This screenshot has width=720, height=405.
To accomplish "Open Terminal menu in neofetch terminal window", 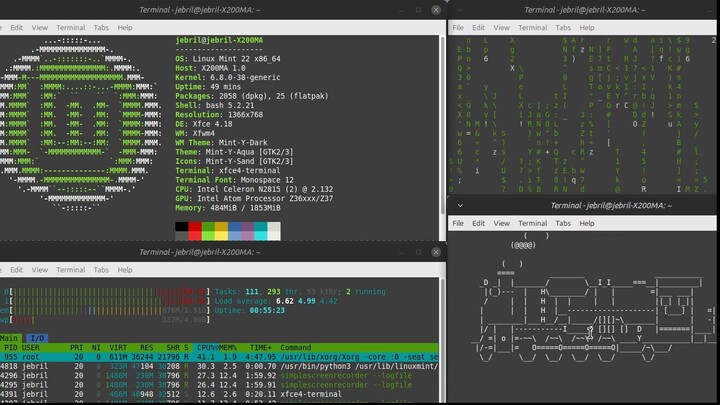I will tap(71, 28).
